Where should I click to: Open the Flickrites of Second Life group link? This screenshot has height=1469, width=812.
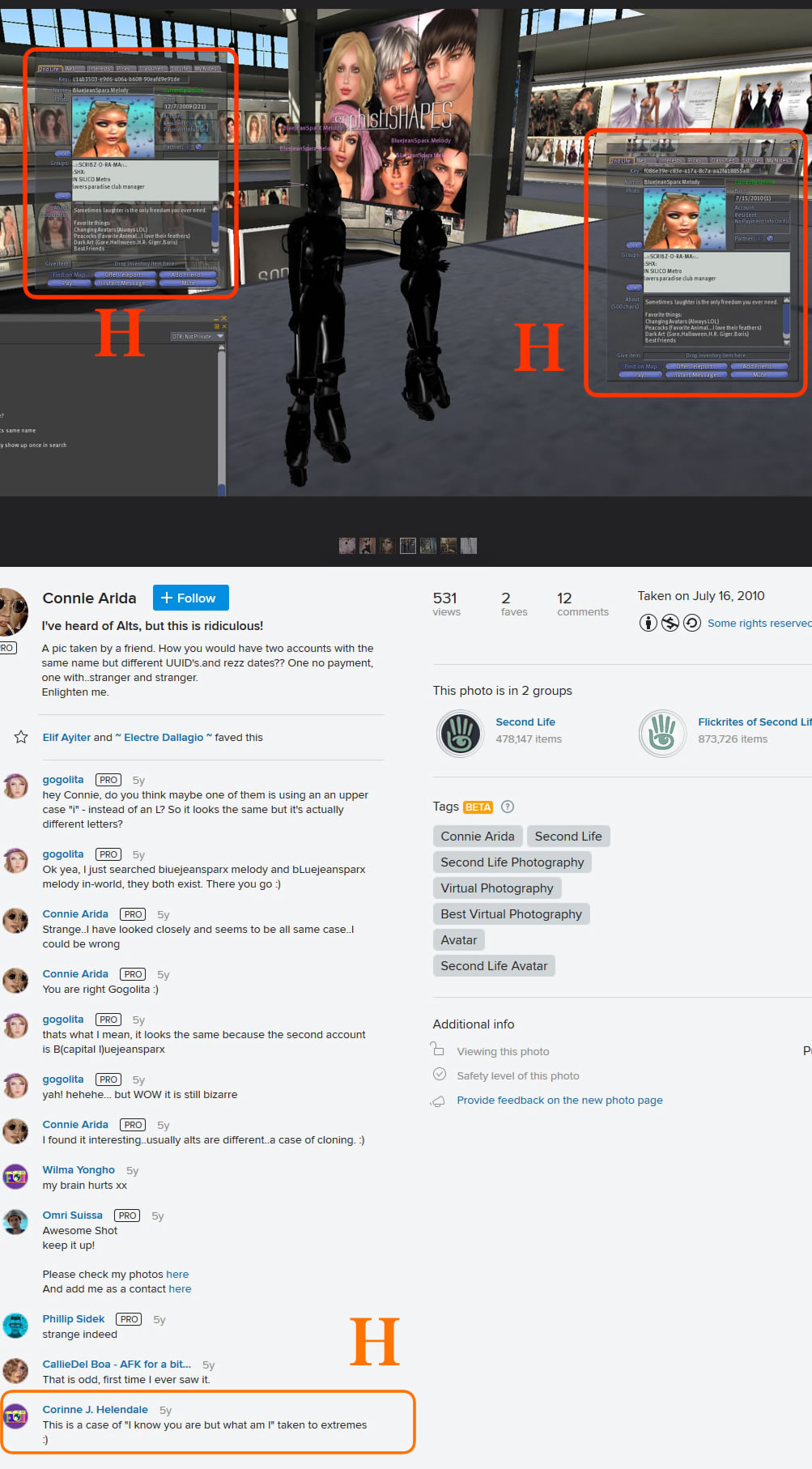click(x=755, y=722)
